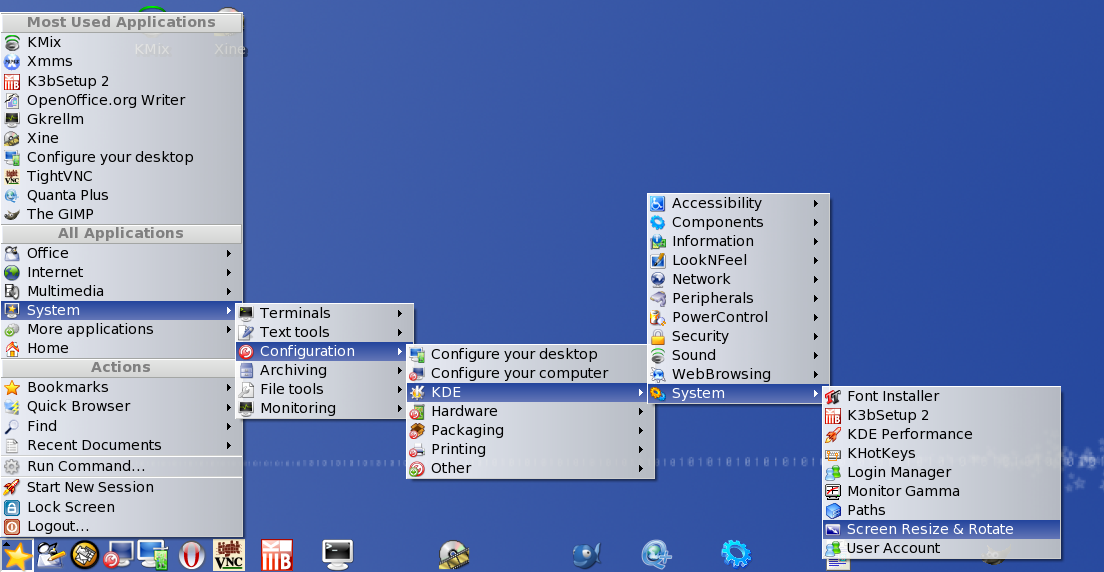Open the Other submenu
Viewport: 1104px width, 572px height.
530,468
